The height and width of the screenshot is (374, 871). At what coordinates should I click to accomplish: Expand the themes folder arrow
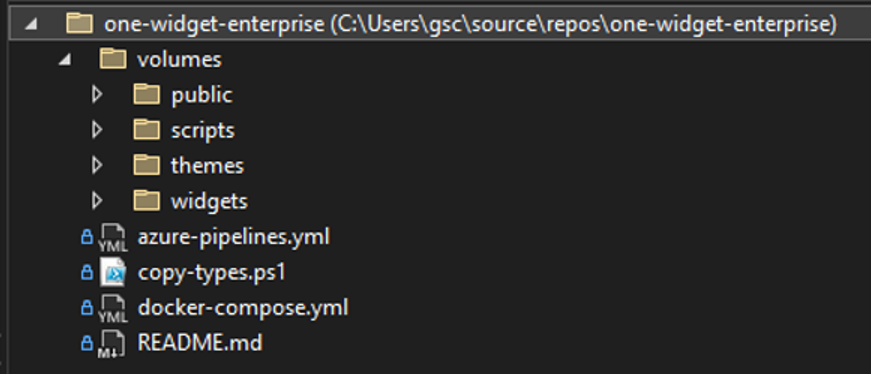(97, 166)
